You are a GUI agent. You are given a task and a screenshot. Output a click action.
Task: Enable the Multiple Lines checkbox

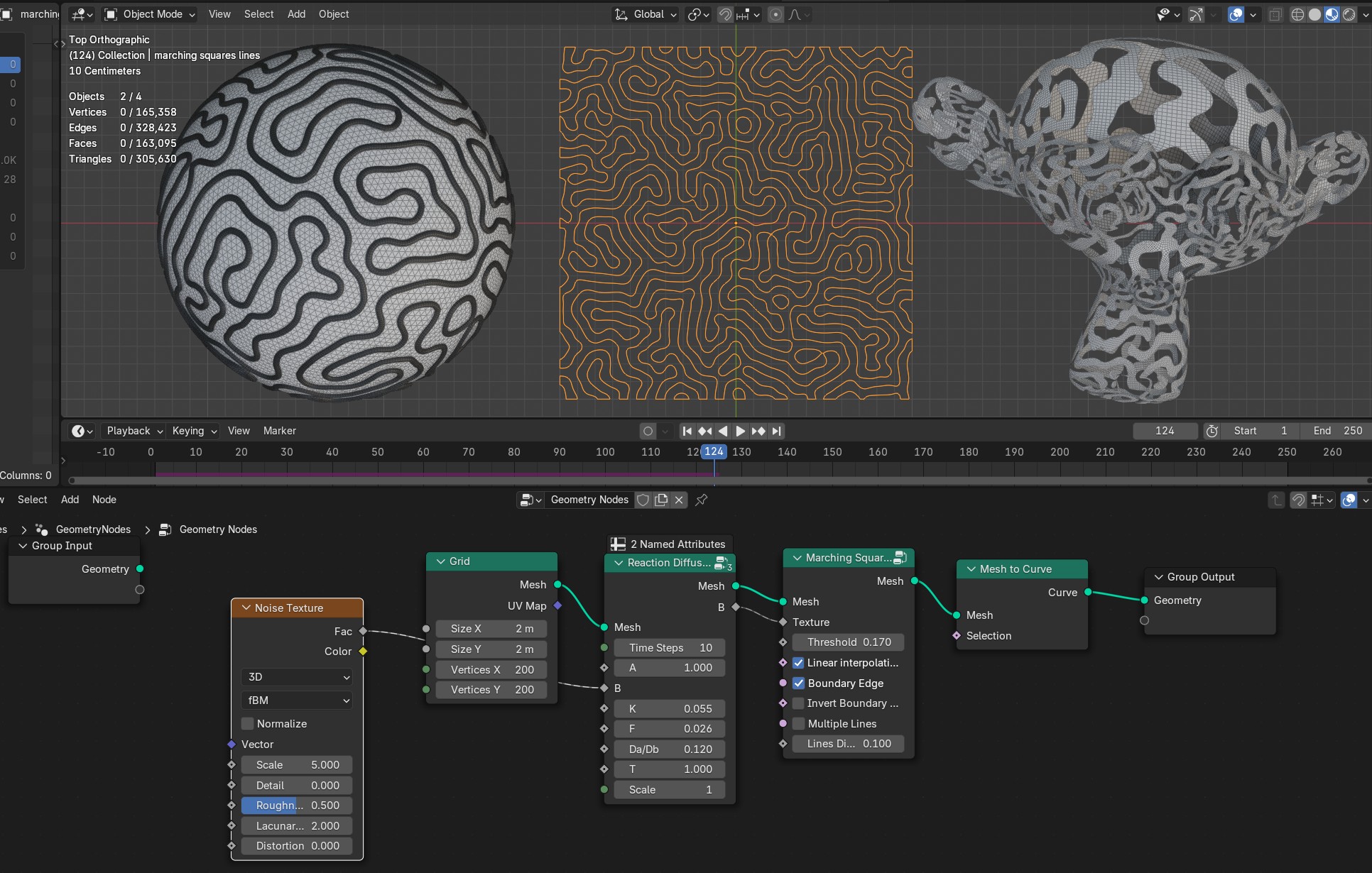[799, 723]
